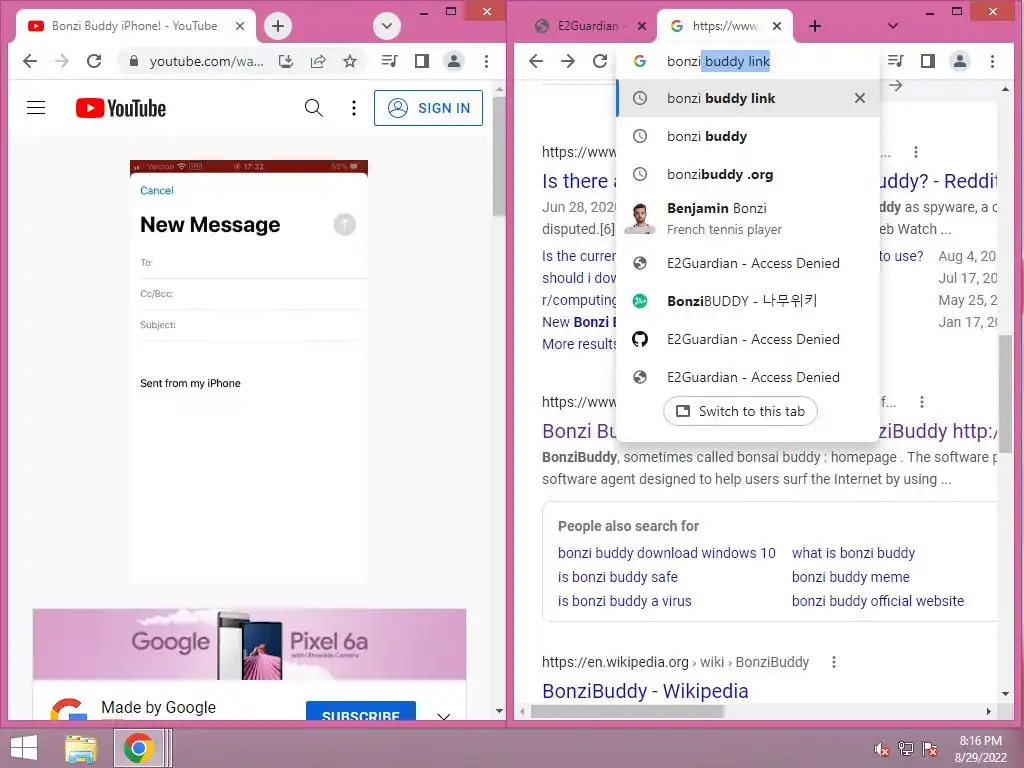
Task: Close the Bonzi Buddy YouTube tab
Action: (240, 26)
